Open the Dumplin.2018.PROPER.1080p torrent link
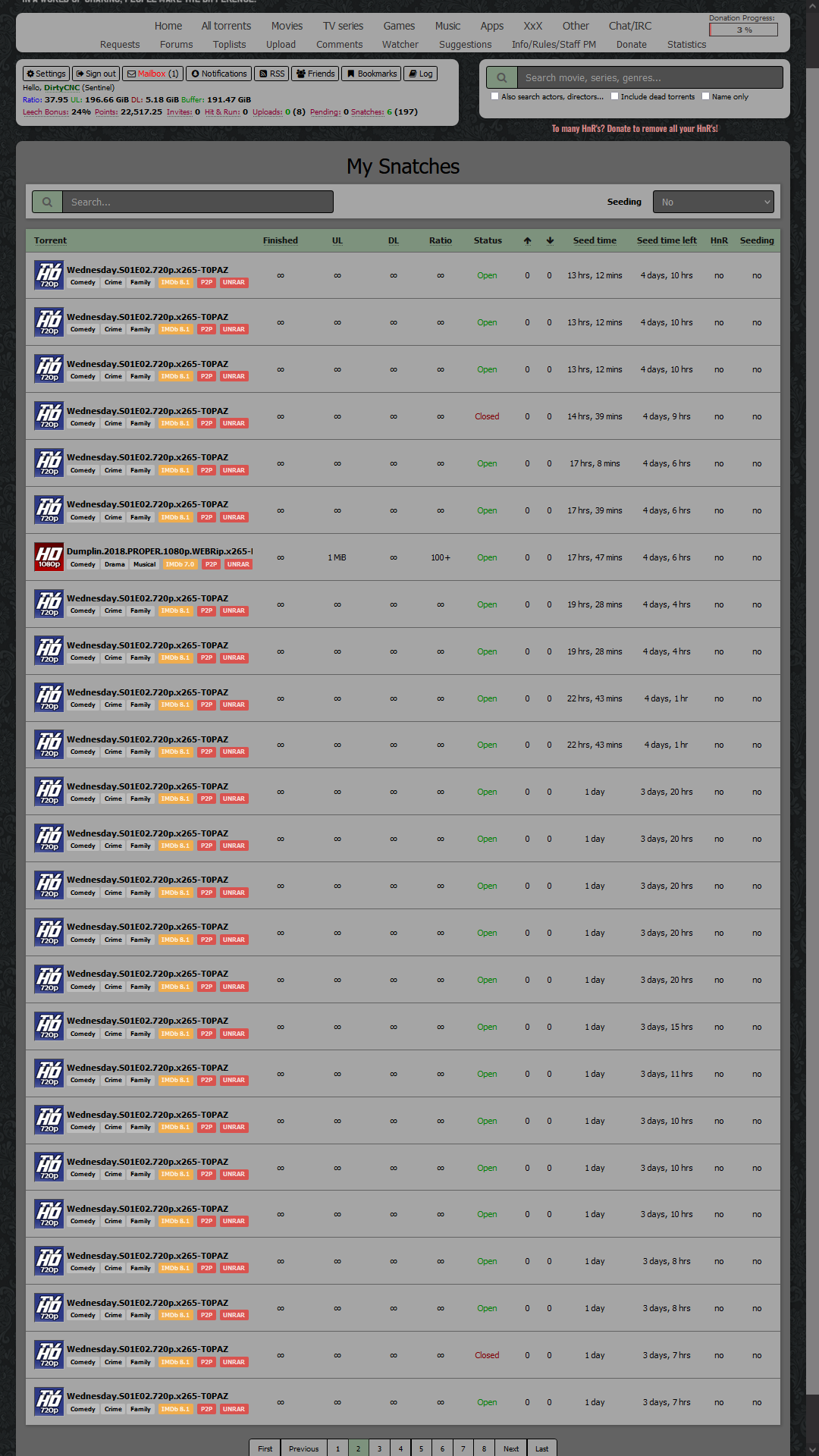Screen dimensions: 819x1456 [x=159, y=551]
